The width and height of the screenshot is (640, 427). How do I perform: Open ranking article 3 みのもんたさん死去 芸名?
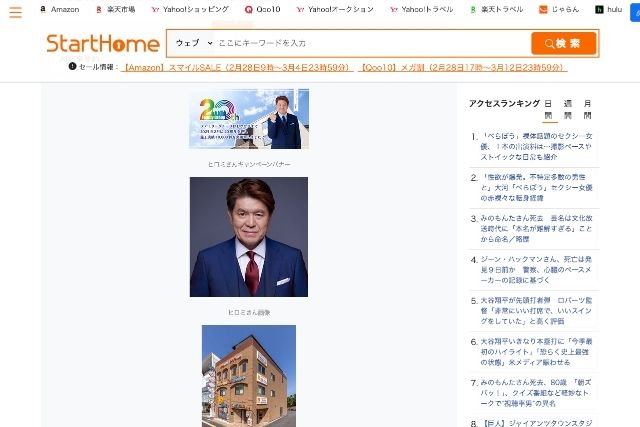tap(536, 229)
